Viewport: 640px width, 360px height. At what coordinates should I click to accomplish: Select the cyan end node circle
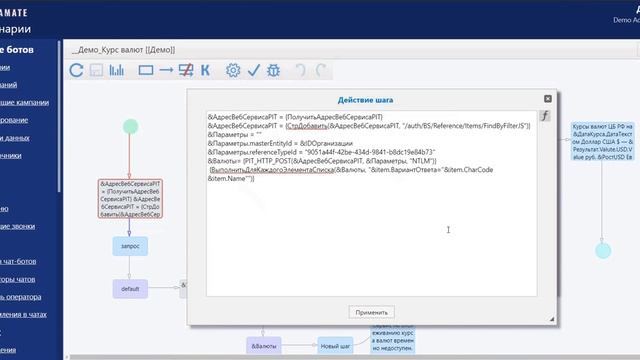point(603,251)
